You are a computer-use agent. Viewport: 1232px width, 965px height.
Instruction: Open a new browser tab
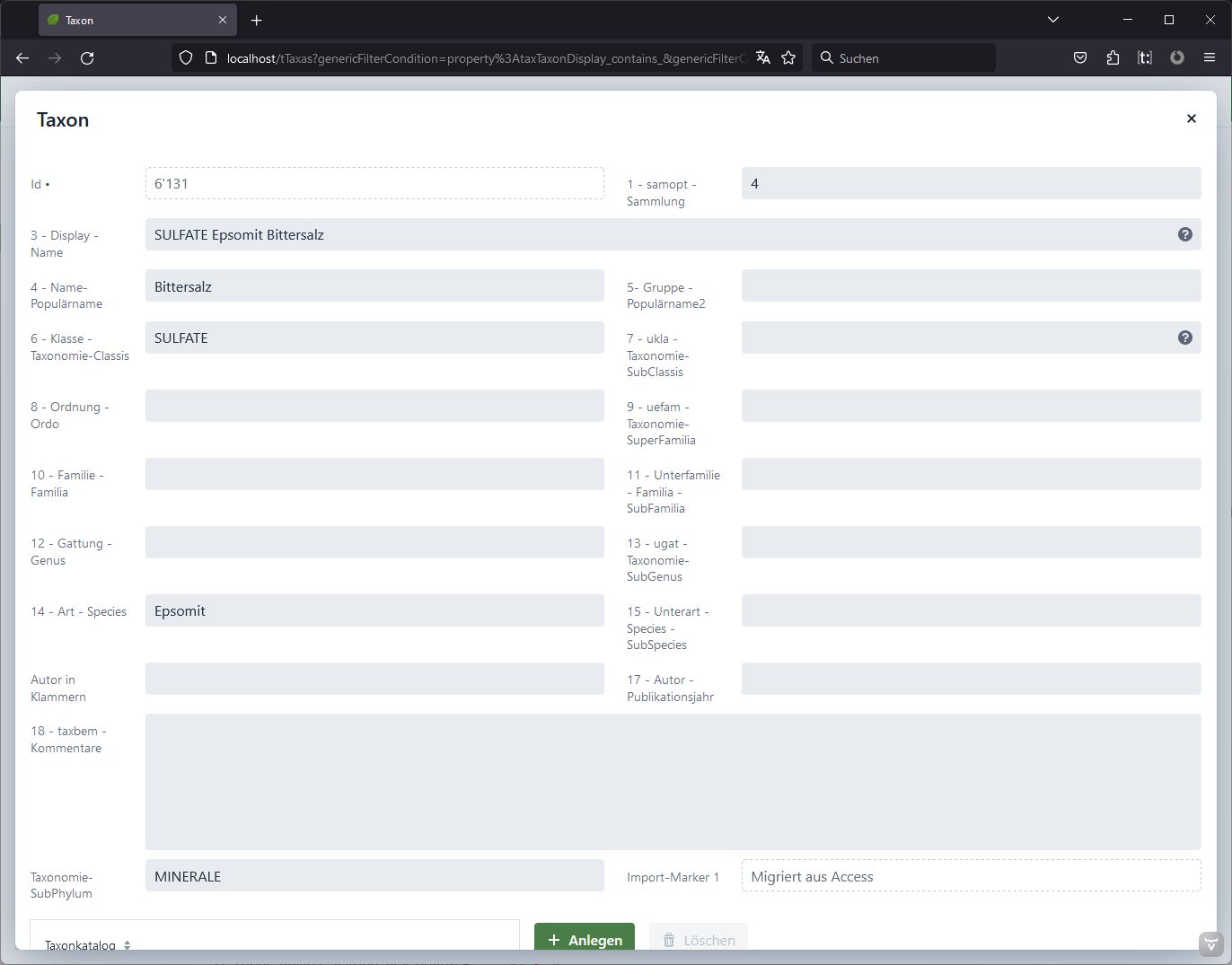257,20
